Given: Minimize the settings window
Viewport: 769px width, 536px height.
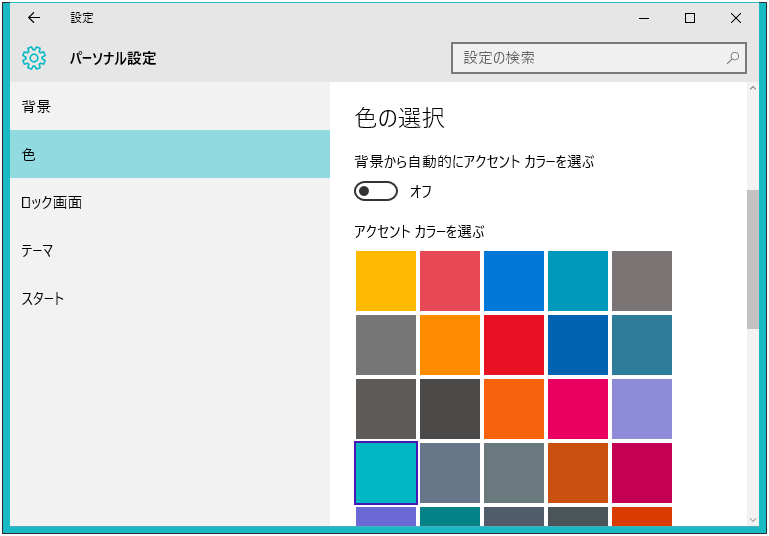Looking at the screenshot, I should [644, 19].
